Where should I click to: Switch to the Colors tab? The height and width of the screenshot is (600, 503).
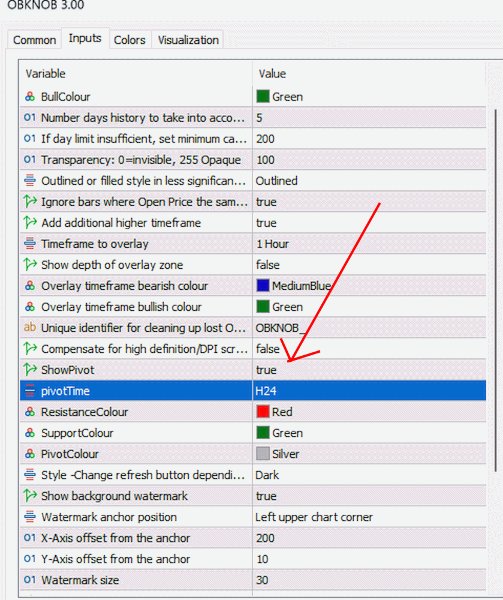coord(130,40)
